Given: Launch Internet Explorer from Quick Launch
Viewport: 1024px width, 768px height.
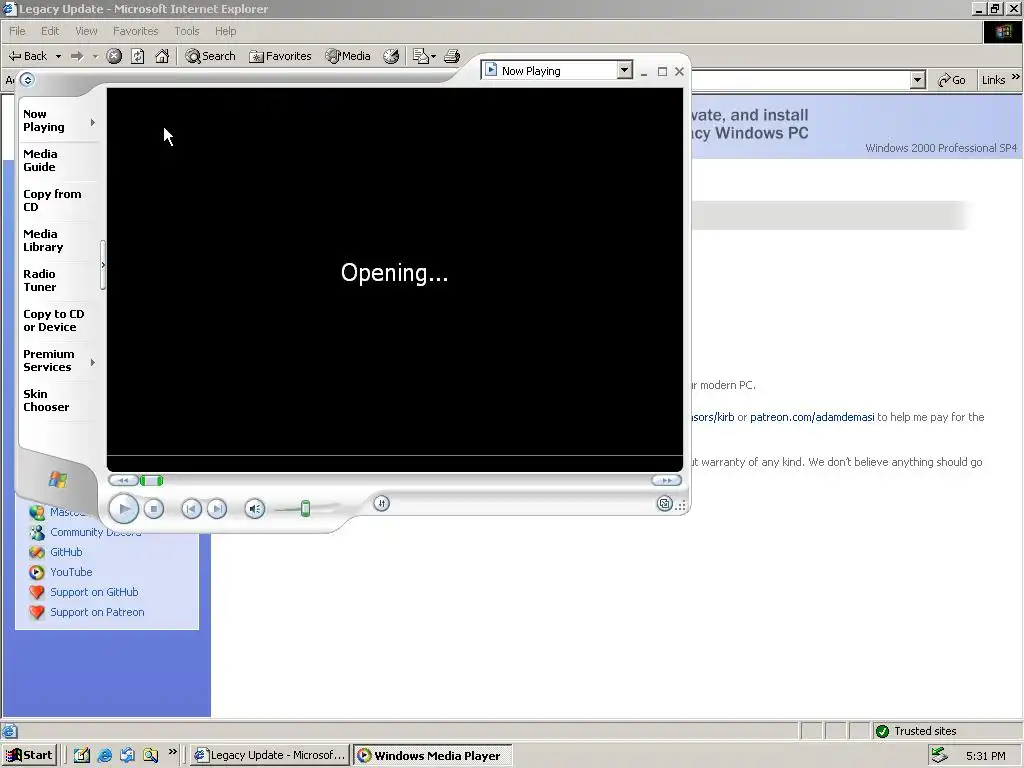Looking at the screenshot, I should click(x=104, y=755).
